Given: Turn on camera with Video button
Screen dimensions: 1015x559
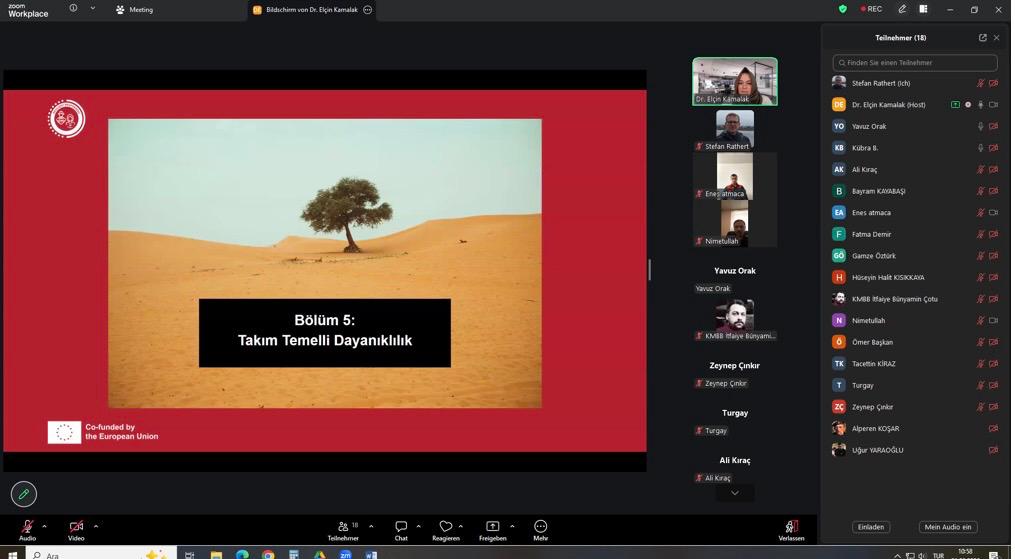Looking at the screenshot, I should tap(76, 527).
